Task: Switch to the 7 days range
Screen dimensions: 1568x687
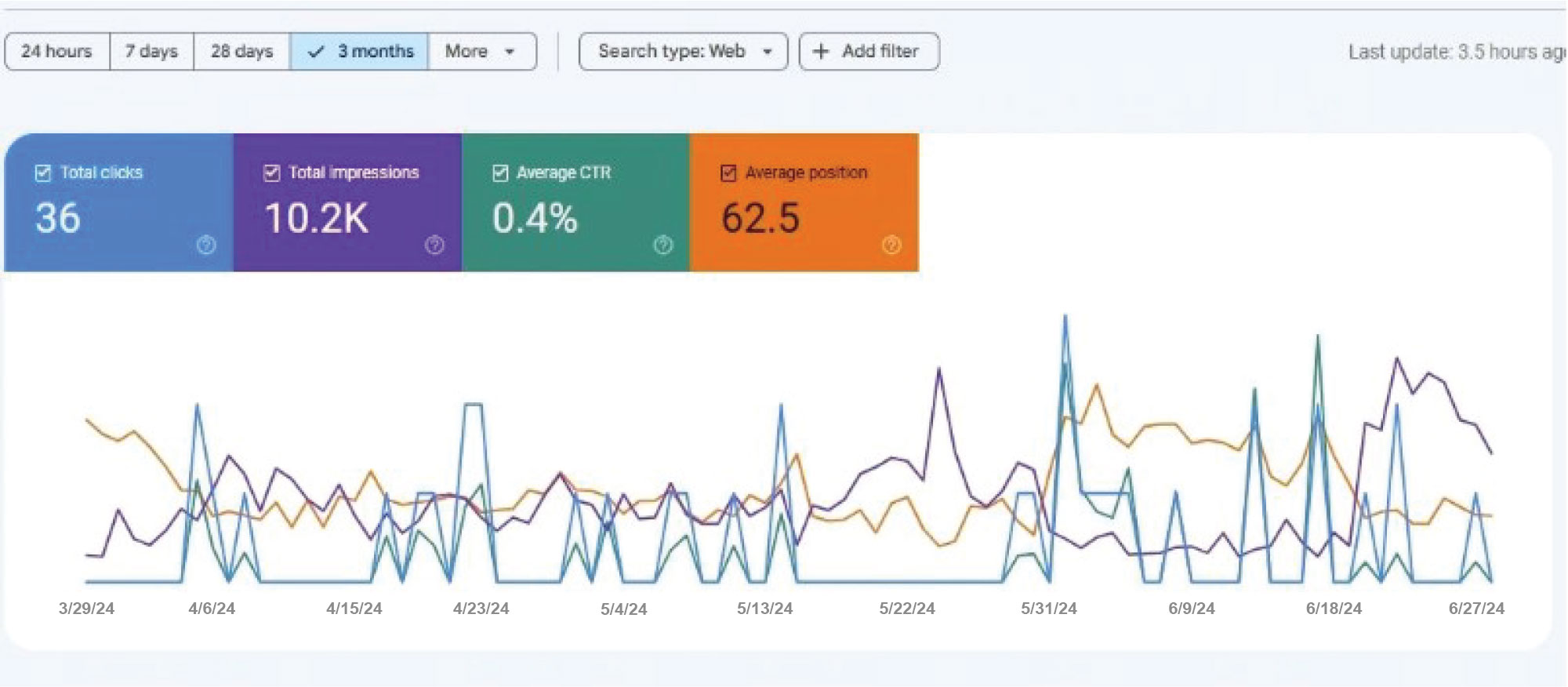Action: click(151, 52)
